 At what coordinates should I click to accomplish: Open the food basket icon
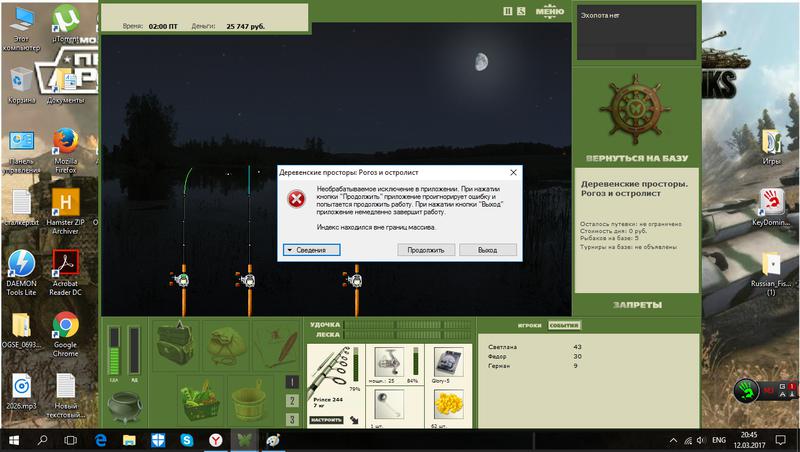(x=201, y=400)
